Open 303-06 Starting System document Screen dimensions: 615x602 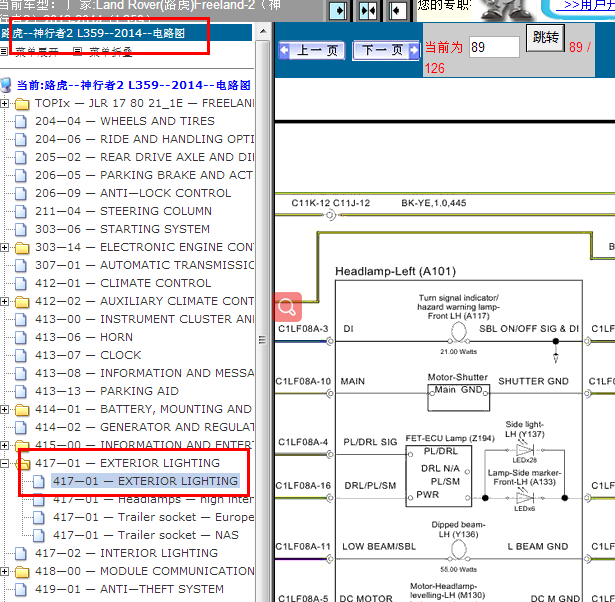(x=122, y=229)
